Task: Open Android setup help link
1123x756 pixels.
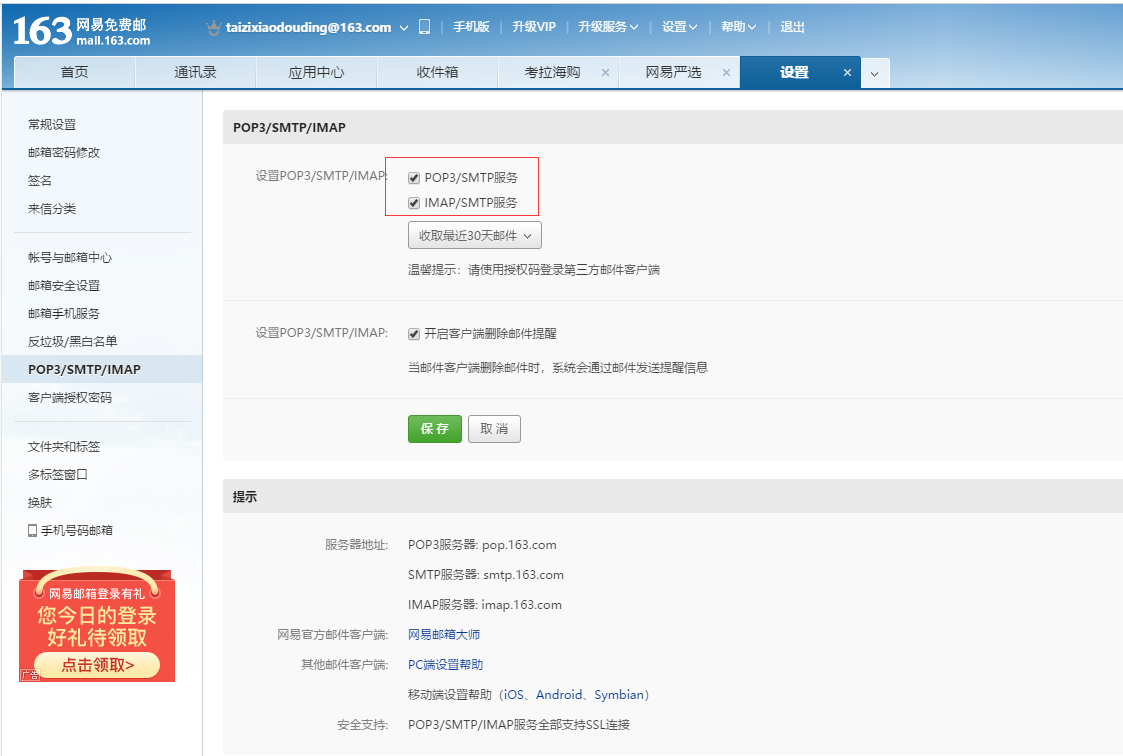Action: 559,694
